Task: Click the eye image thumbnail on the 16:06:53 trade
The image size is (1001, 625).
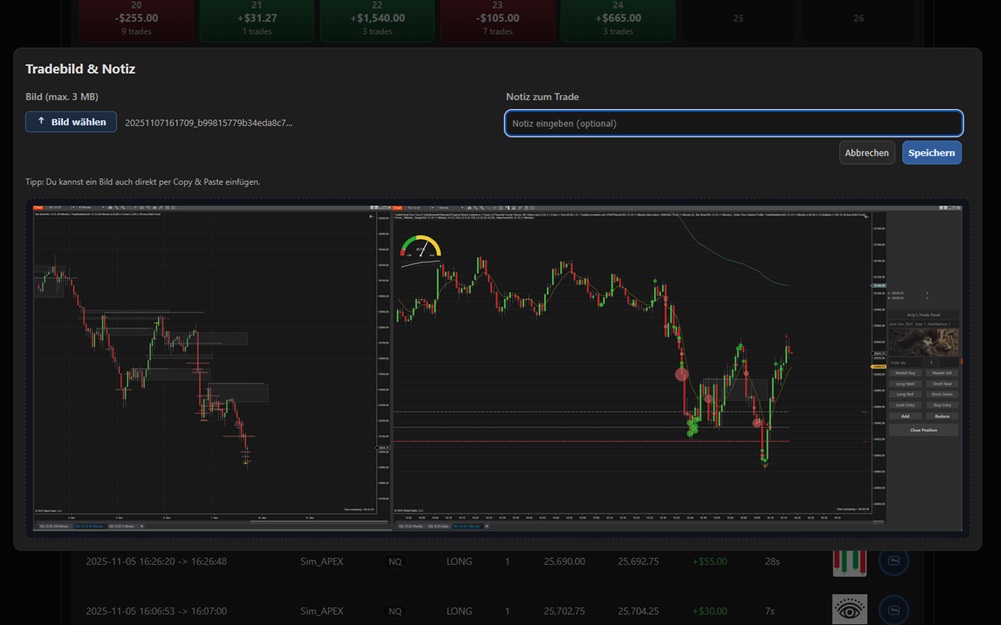Action: tap(849, 610)
